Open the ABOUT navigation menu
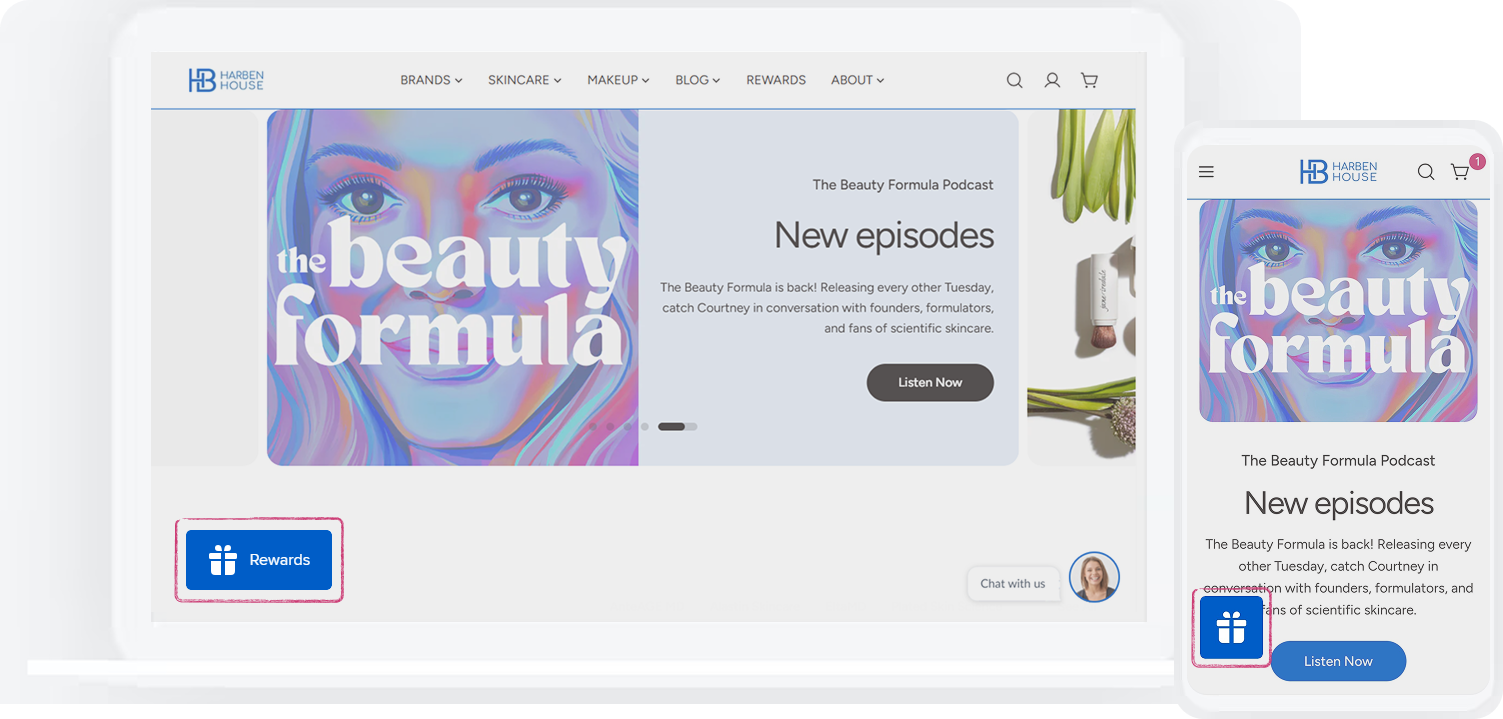The image size is (1503, 719). click(857, 80)
